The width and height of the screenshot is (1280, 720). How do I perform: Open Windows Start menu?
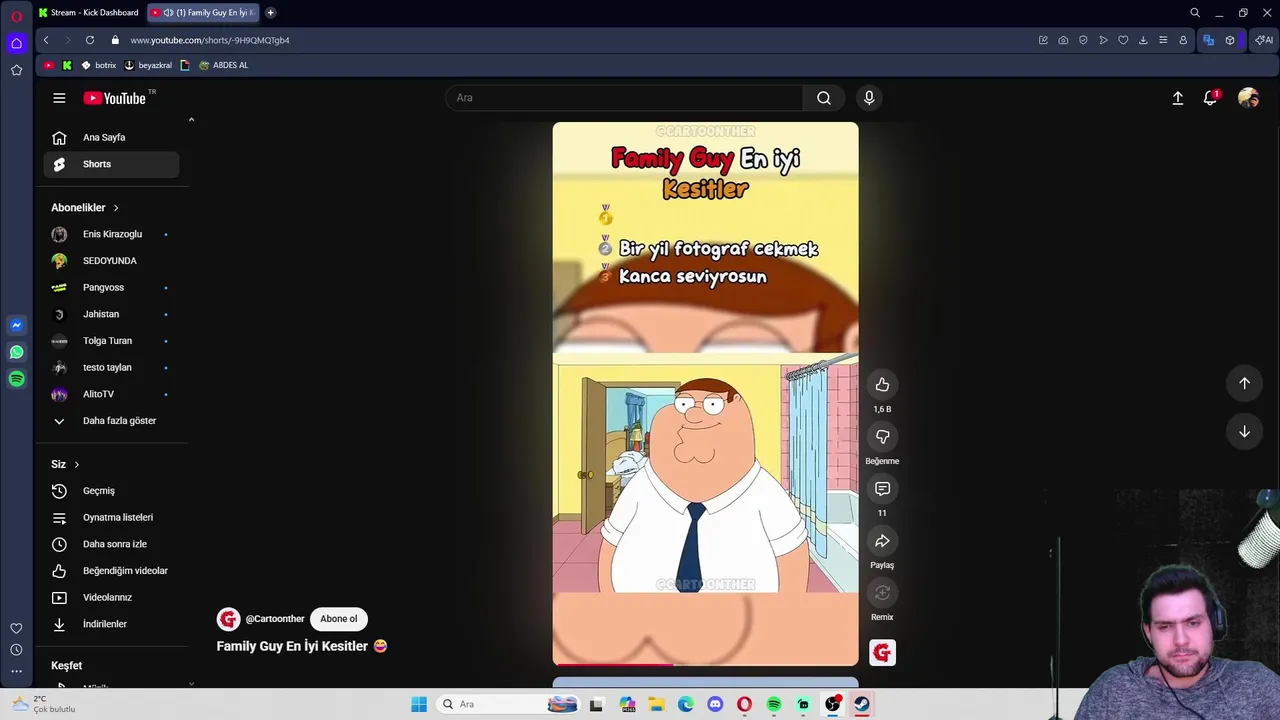(419, 704)
